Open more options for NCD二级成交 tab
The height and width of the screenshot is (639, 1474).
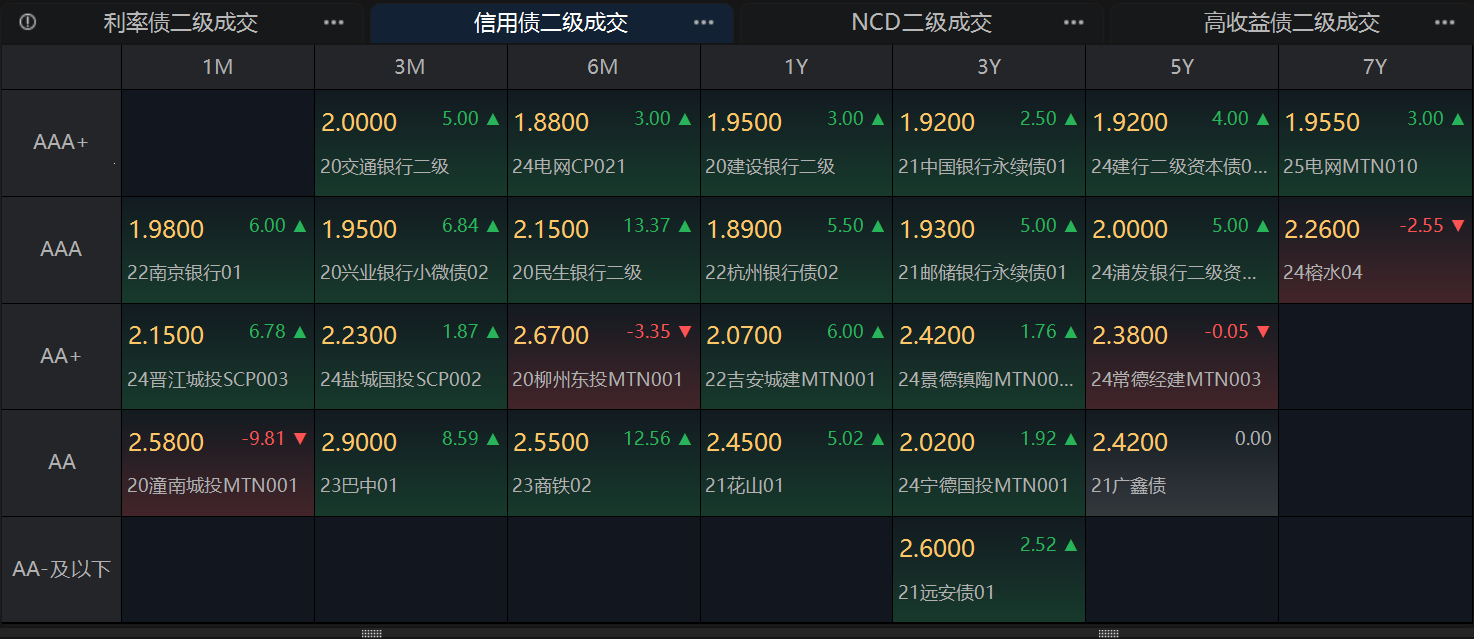(x=1074, y=23)
